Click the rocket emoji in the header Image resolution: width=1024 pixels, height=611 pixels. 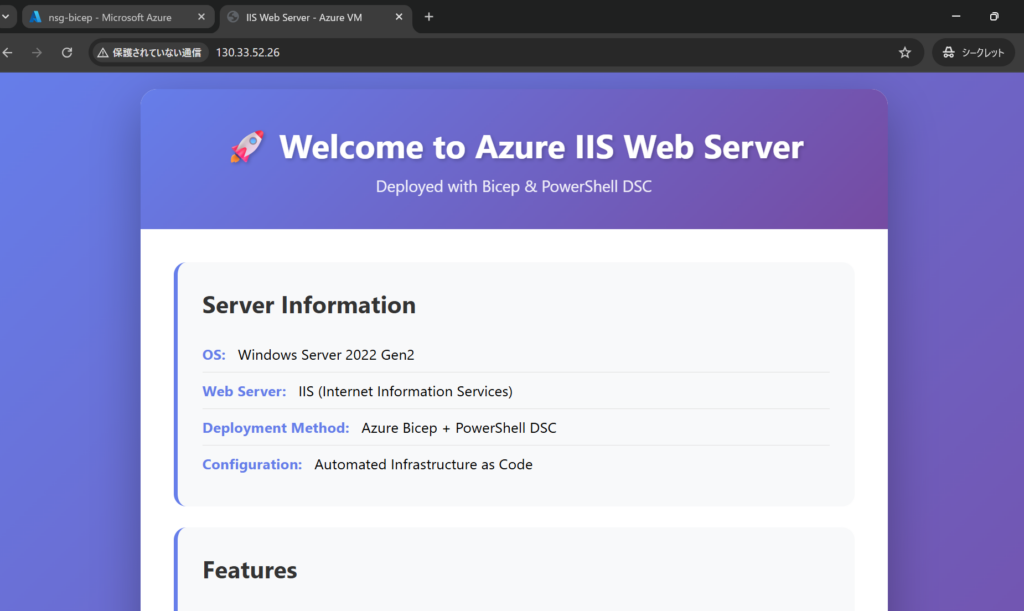pos(247,147)
